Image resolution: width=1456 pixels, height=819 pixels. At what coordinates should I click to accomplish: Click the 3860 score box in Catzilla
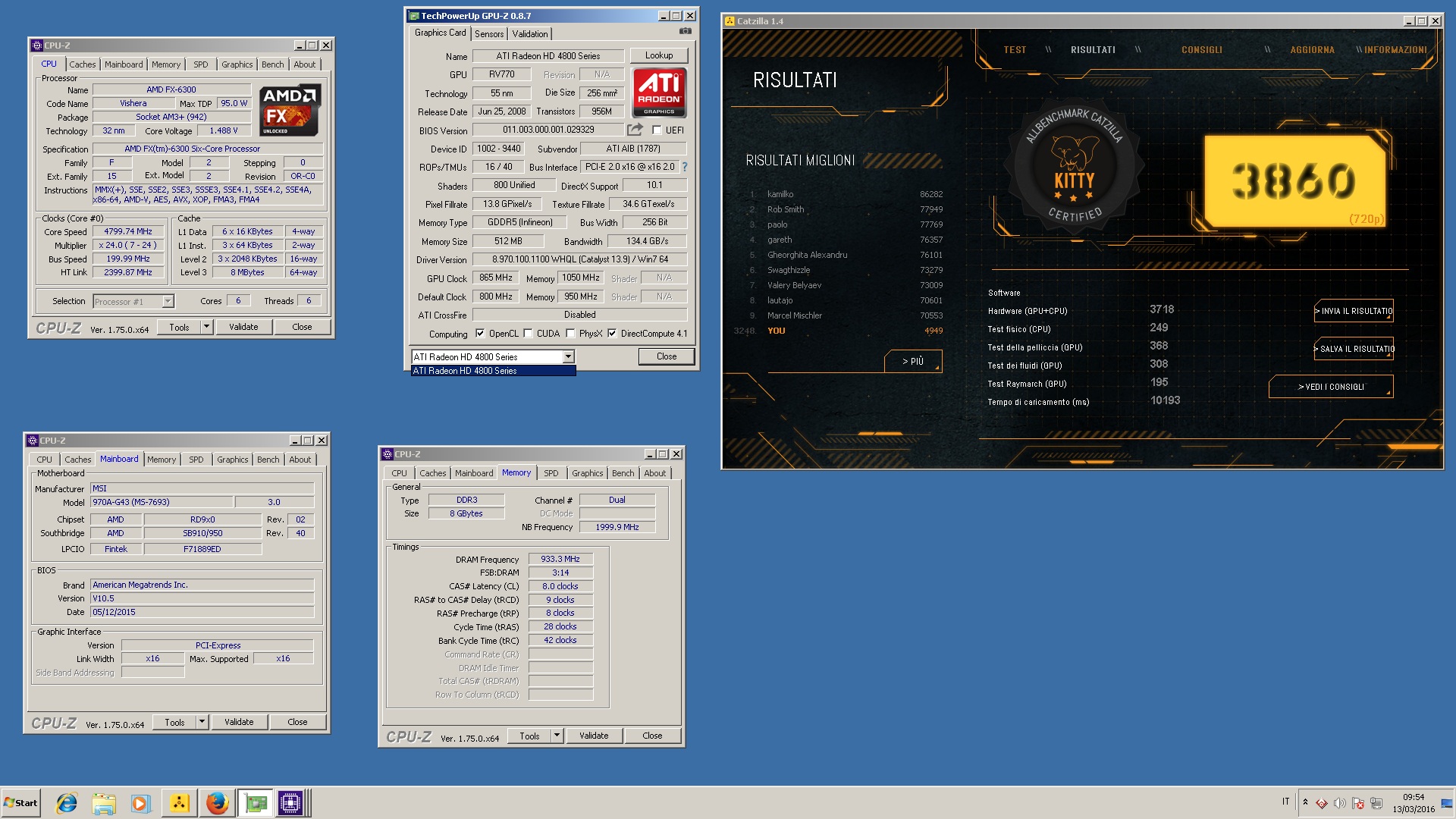[1294, 181]
